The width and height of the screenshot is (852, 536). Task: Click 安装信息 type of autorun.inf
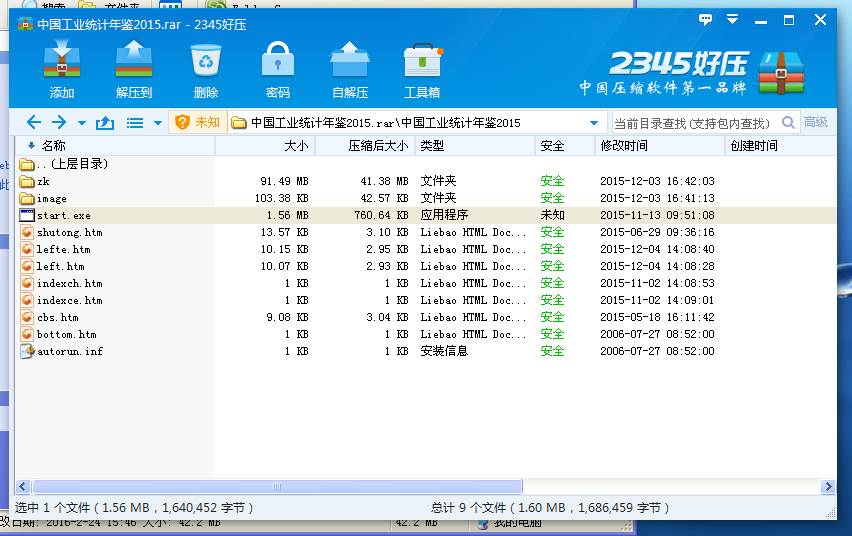point(444,351)
